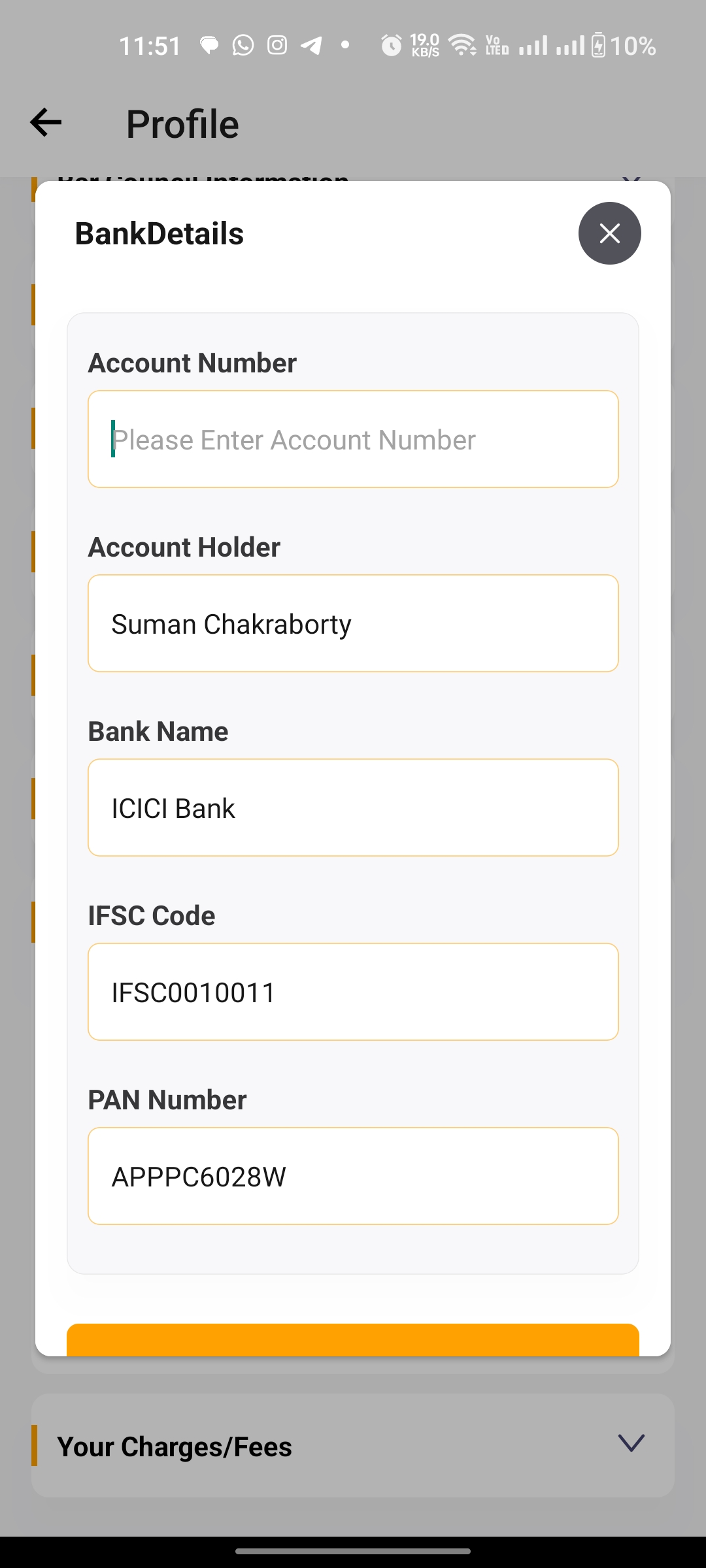
Task: Tap the Your Charges/Fees chevron arrow
Action: pyautogui.click(x=631, y=1443)
